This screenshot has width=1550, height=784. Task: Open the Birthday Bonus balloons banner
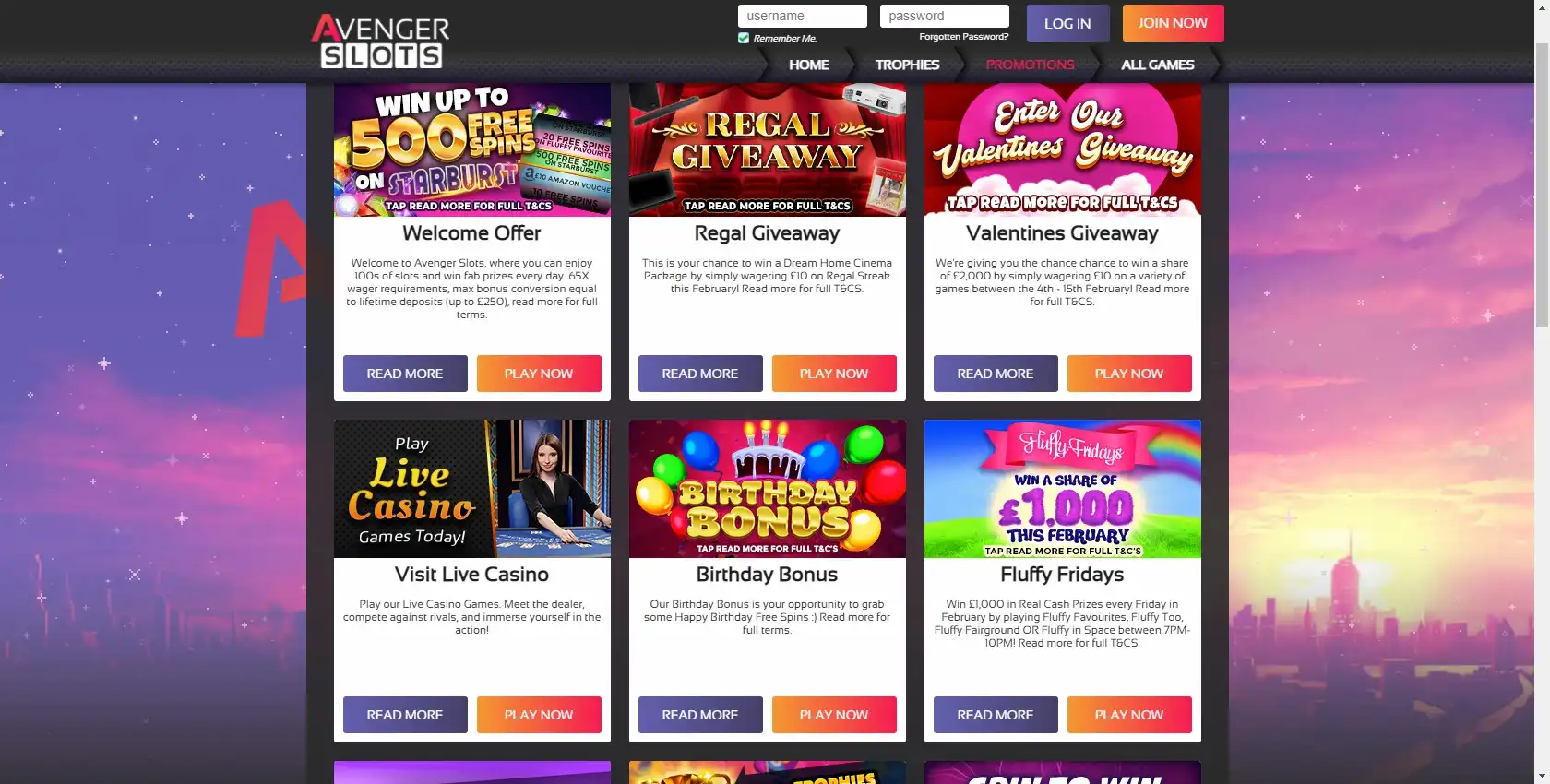[768, 489]
